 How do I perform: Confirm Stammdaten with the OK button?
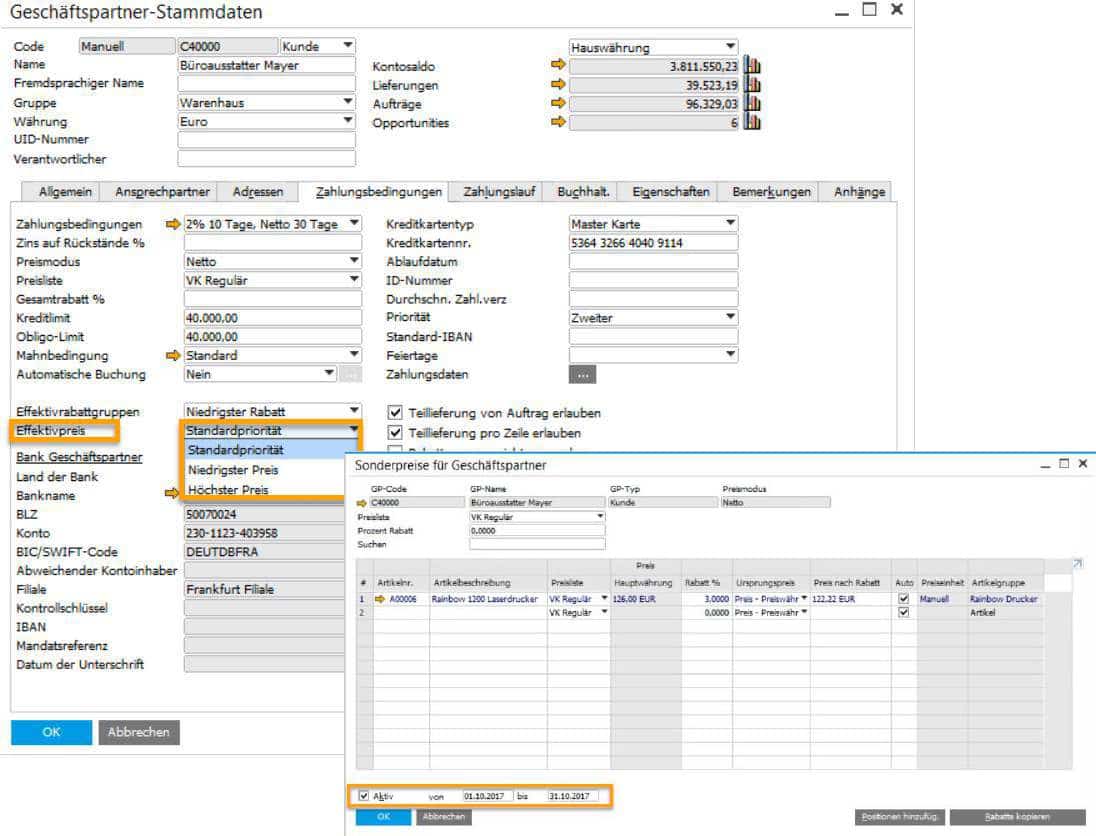click(51, 733)
